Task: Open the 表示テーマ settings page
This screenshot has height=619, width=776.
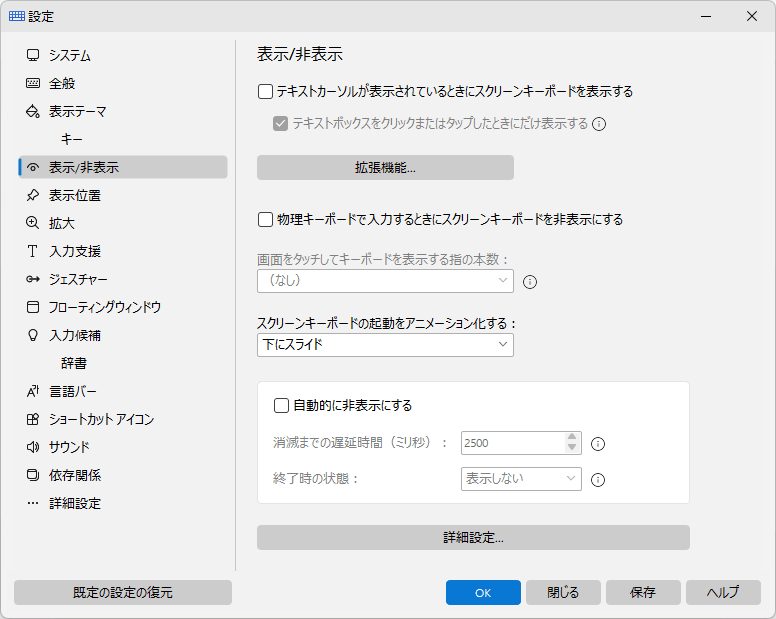Action: click(x=123, y=111)
